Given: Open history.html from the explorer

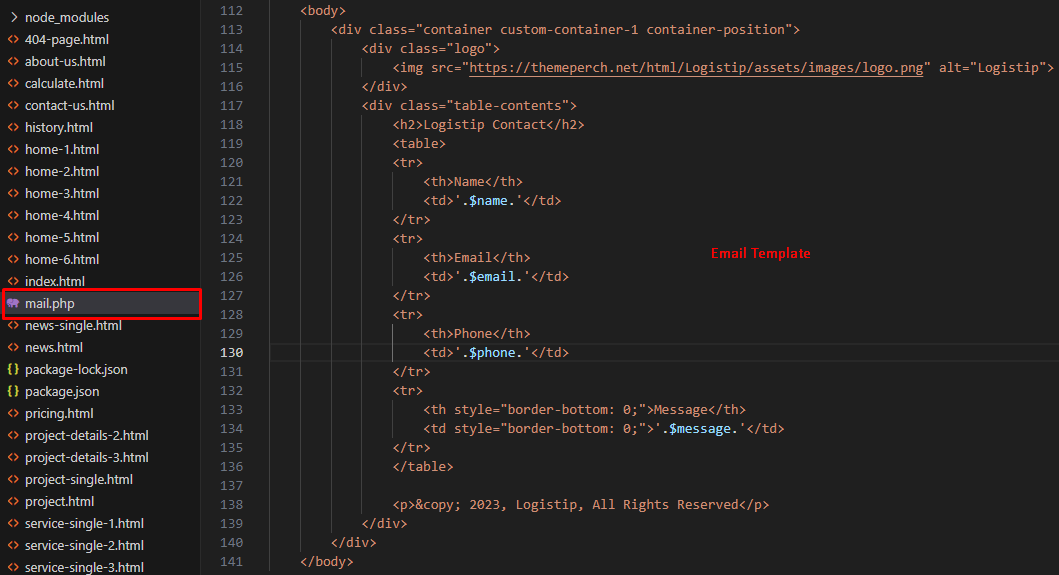Looking at the screenshot, I should click(x=58, y=127).
